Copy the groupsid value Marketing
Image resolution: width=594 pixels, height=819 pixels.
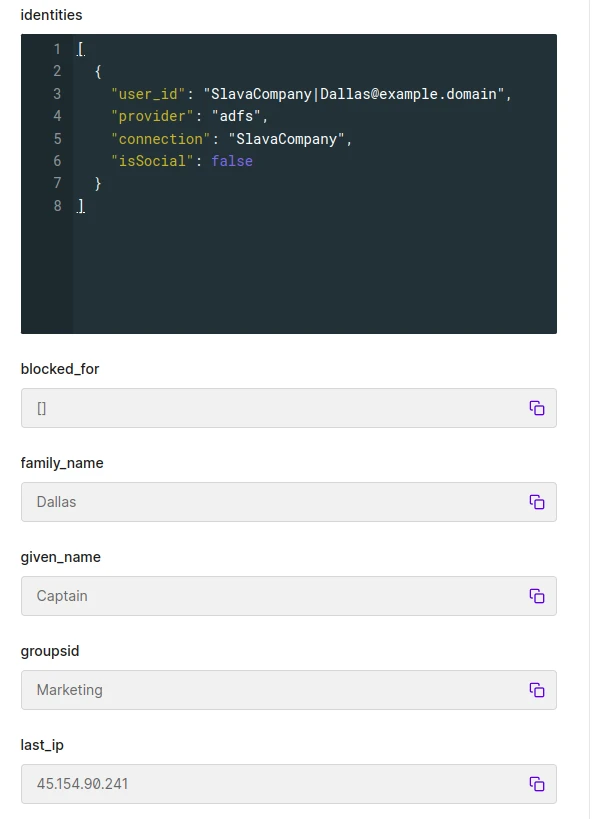click(537, 690)
